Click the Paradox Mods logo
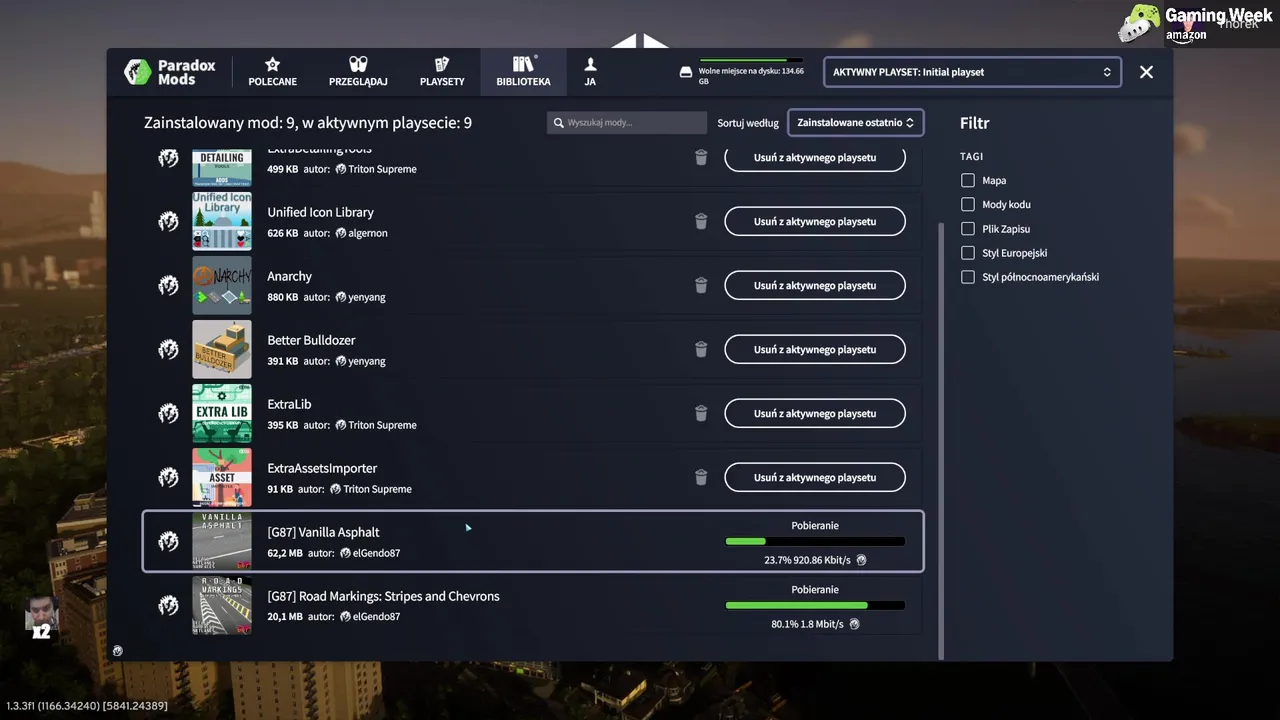This screenshot has width=1280, height=720. (x=170, y=72)
